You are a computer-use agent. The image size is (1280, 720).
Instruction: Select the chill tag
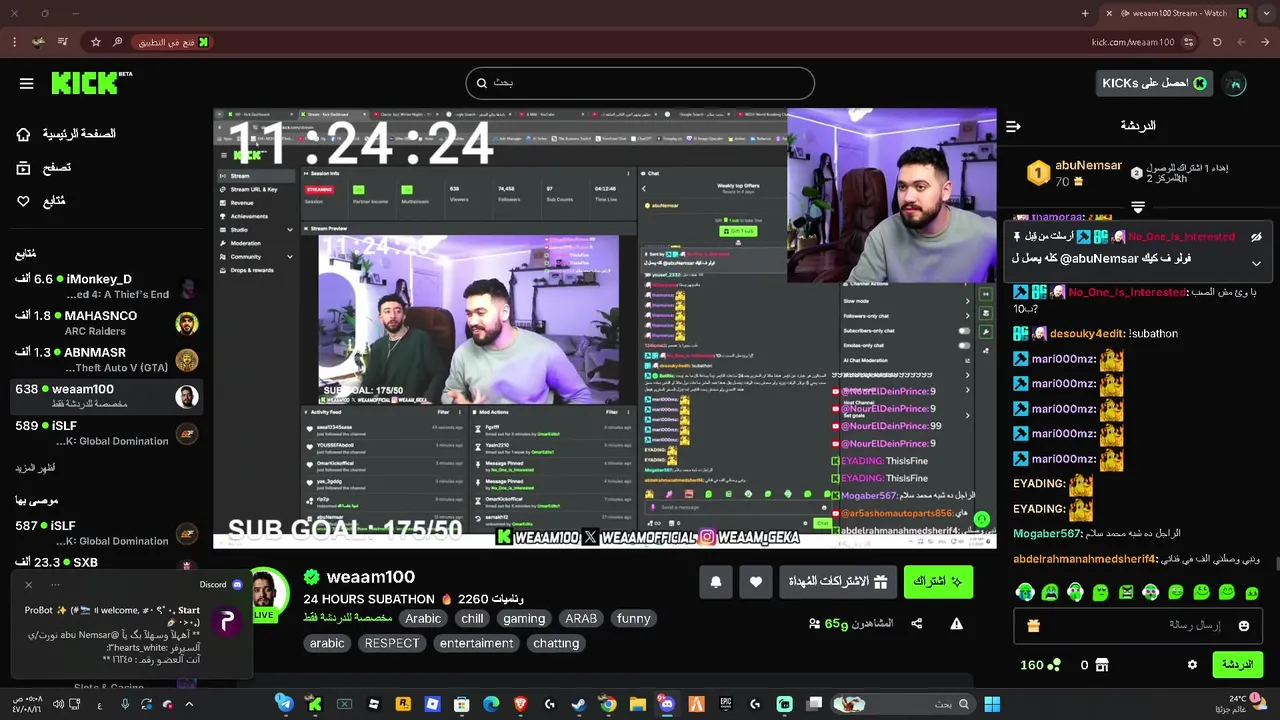pos(472,619)
